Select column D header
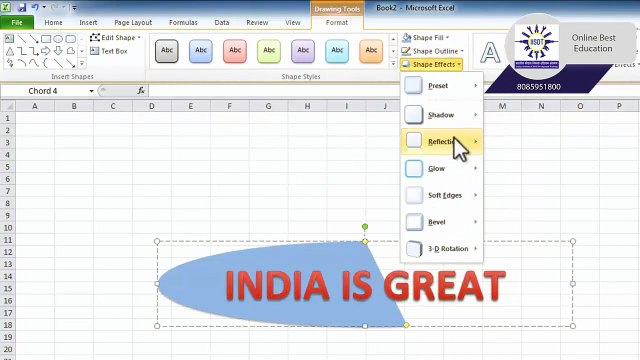 (x=151, y=106)
